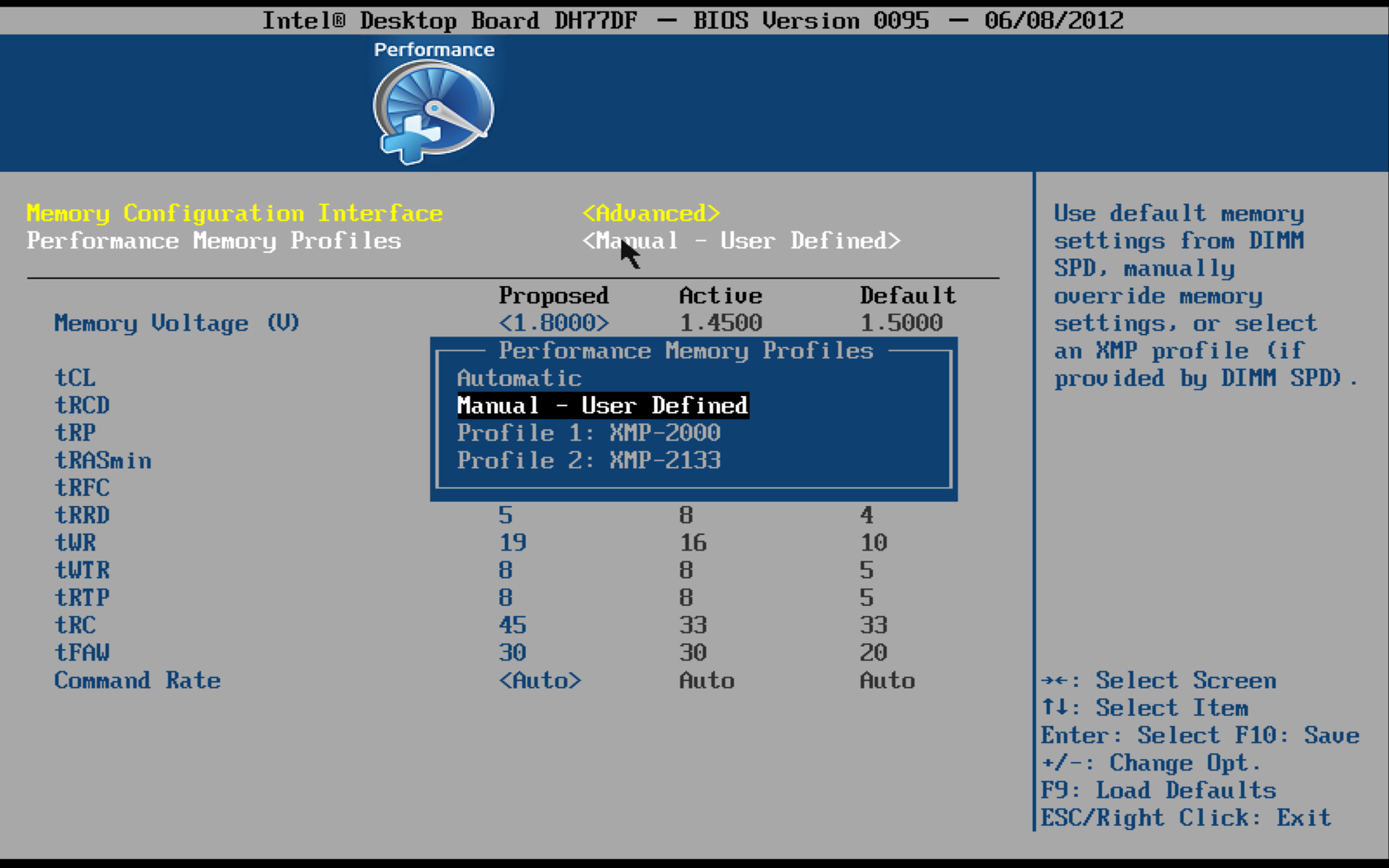Select Automatic in the profiles popup
1389x868 pixels.
tap(519, 379)
